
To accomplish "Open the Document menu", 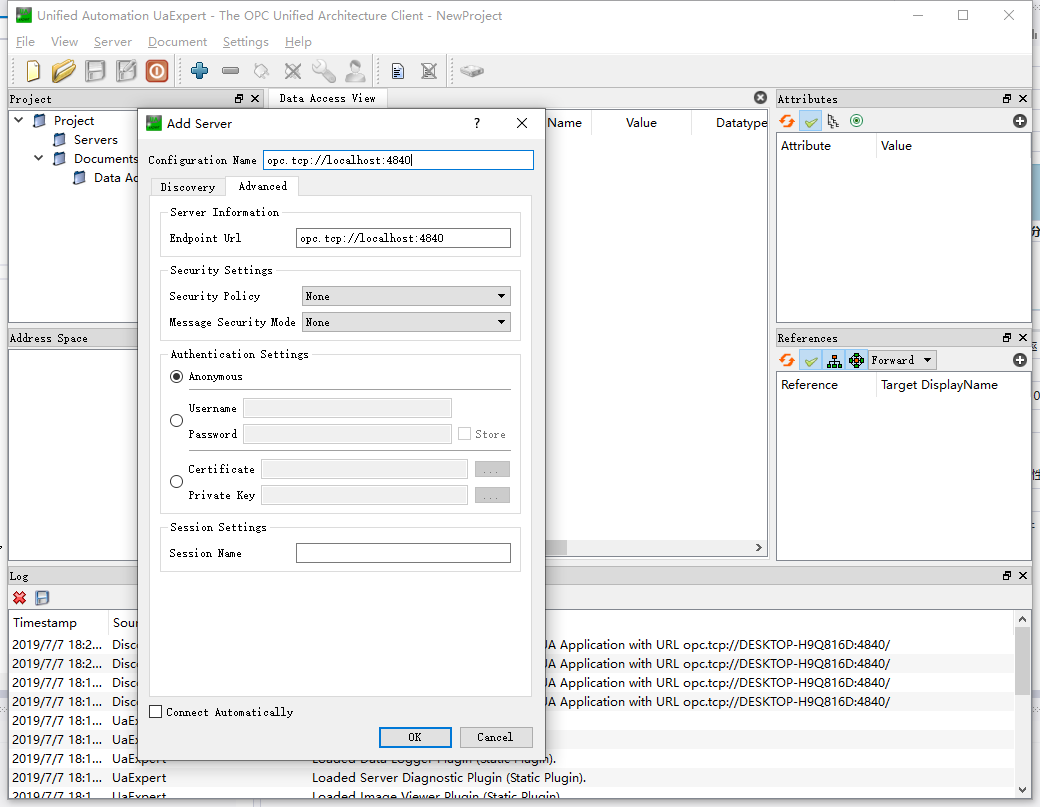I will (177, 42).
